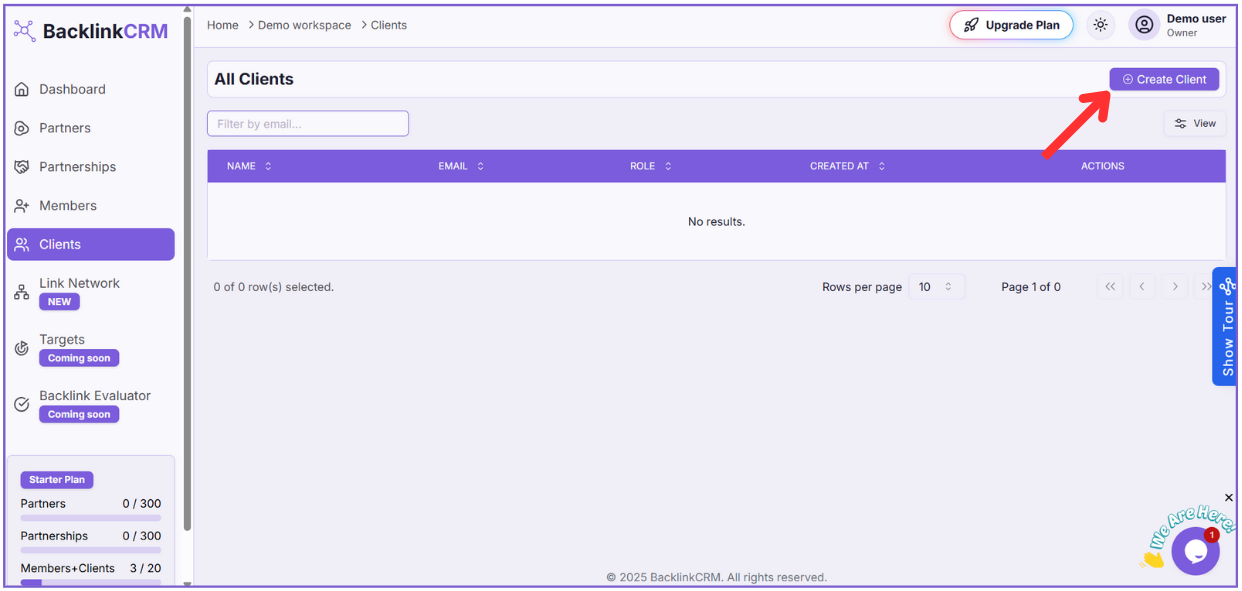Open Dashboard from the sidebar
Image resolution: width=1242 pixels, height=591 pixels.
click(x=72, y=89)
